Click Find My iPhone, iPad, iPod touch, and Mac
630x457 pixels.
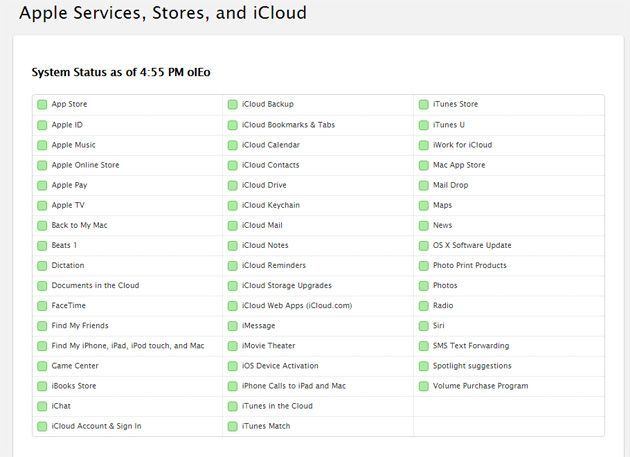[127, 346]
